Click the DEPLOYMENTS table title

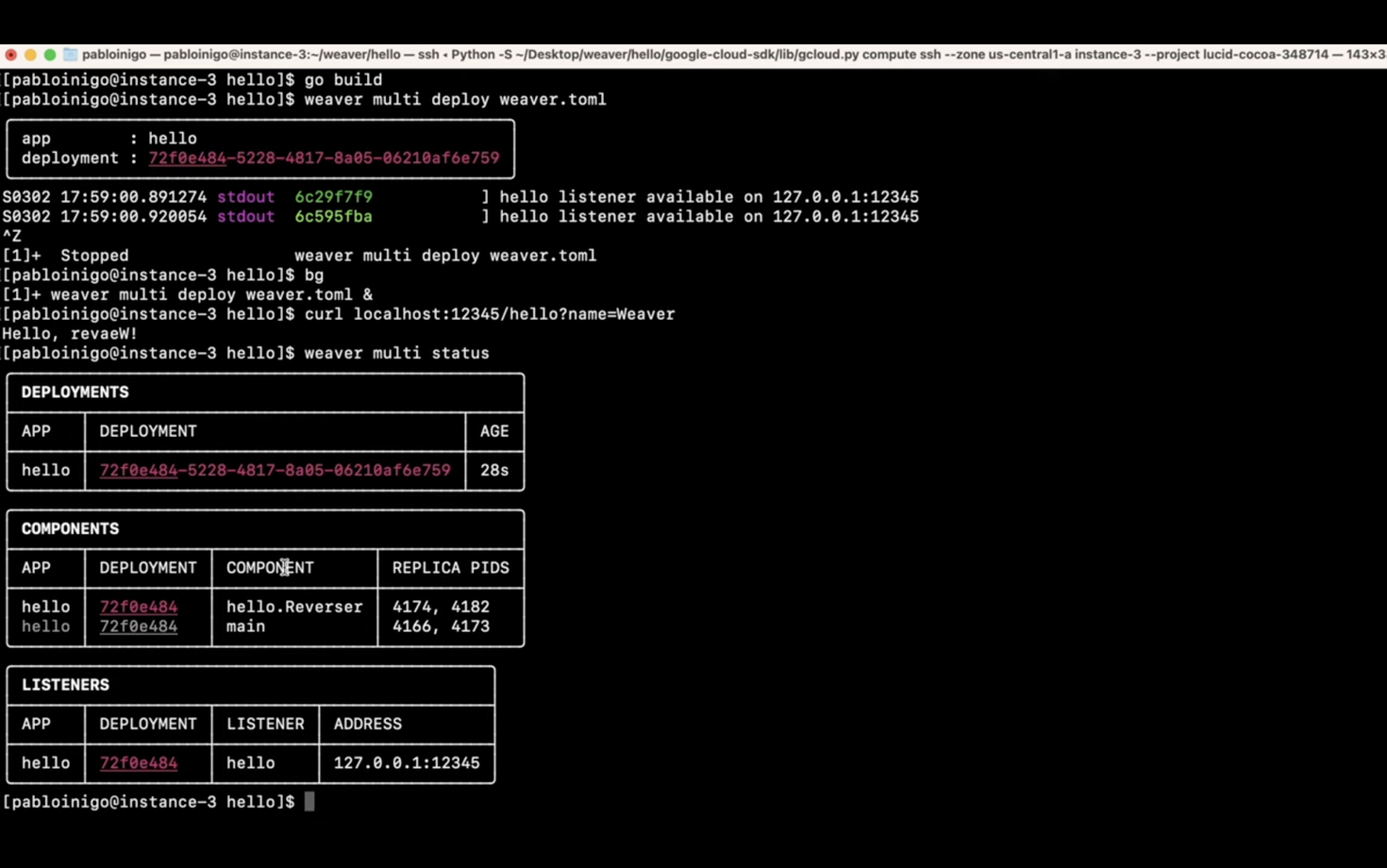[x=75, y=392]
